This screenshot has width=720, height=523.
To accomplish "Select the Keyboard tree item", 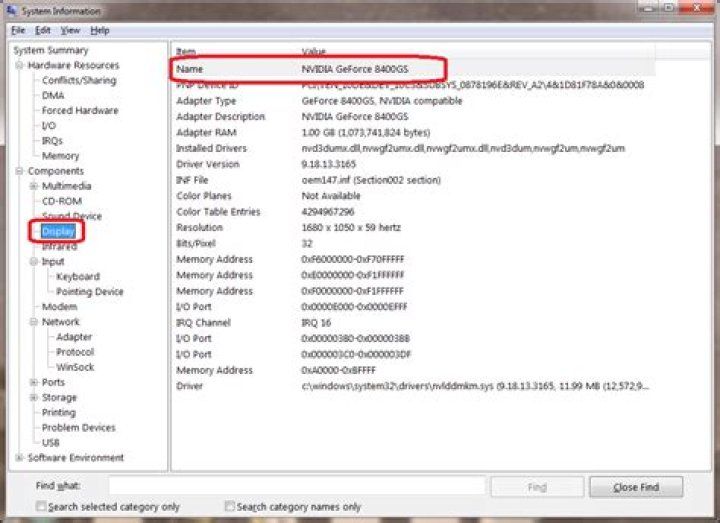I will click(78, 276).
